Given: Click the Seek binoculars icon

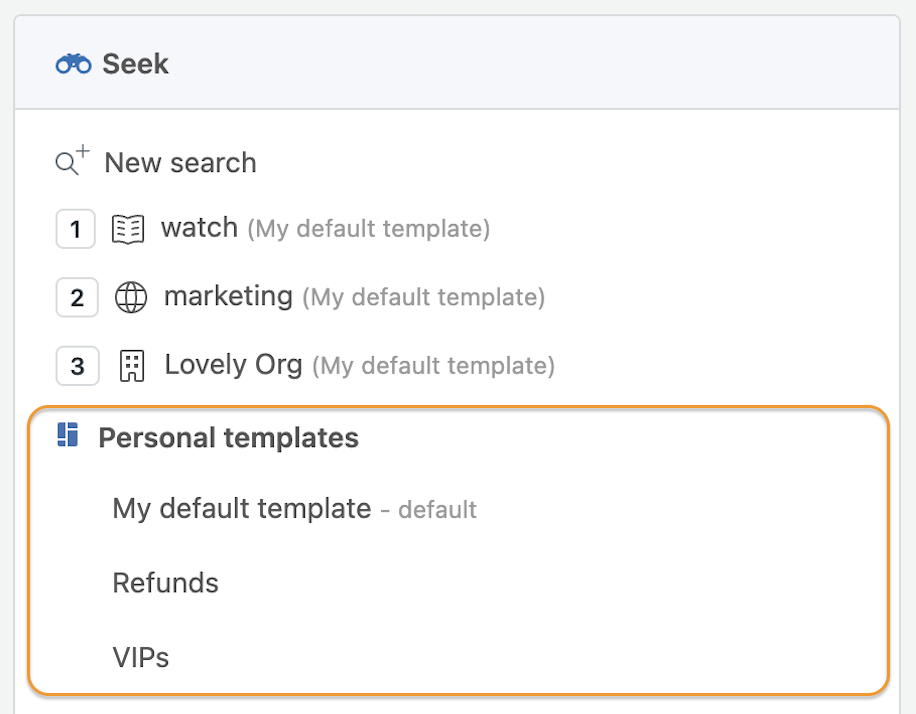Looking at the screenshot, I should tap(74, 64).
